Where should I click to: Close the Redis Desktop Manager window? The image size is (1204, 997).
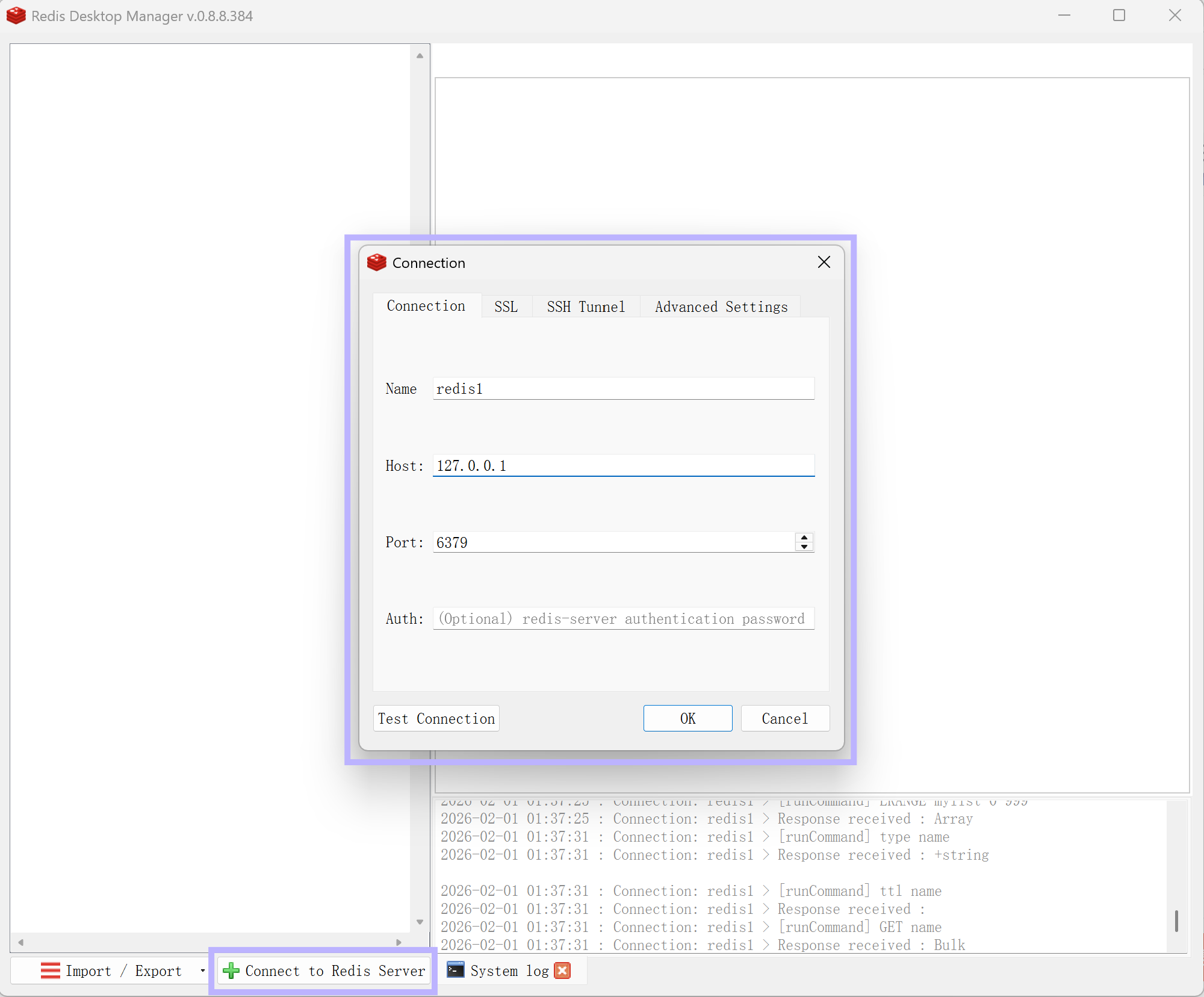pos(1175,16)
